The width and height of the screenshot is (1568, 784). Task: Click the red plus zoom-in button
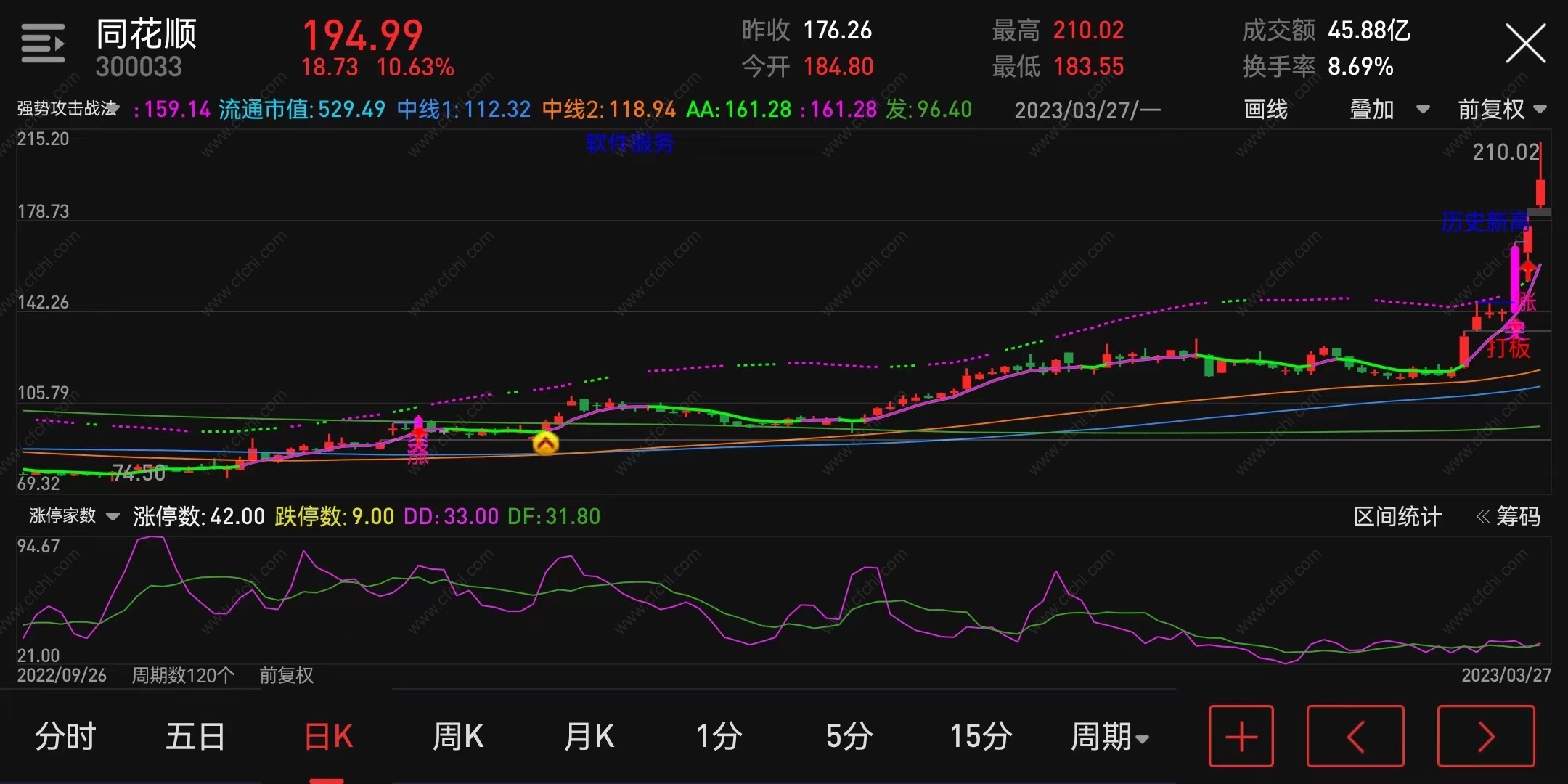coord(1241,736)
